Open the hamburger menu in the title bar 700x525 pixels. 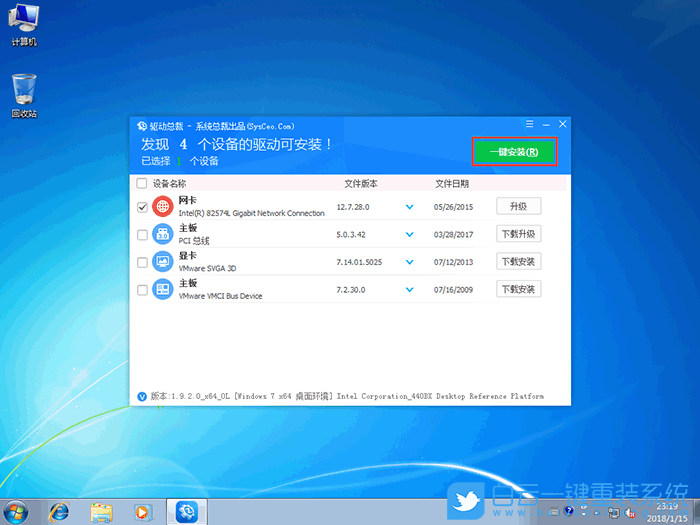[x=529, y=124]
